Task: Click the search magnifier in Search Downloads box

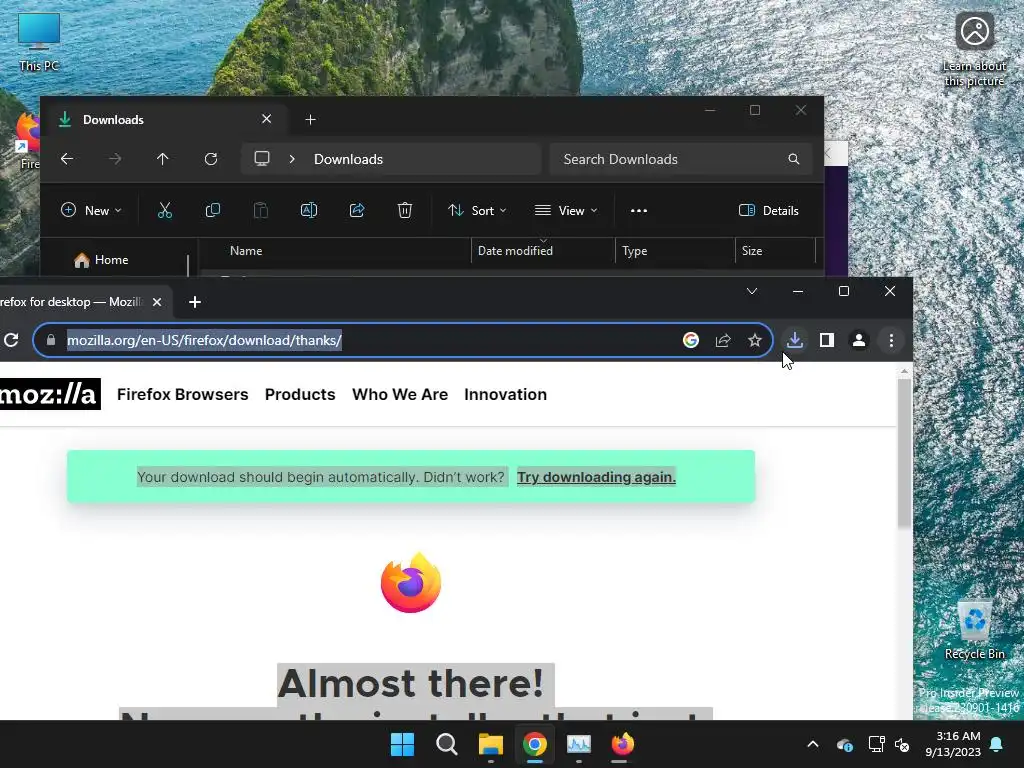Action: (x=793, y=159)
